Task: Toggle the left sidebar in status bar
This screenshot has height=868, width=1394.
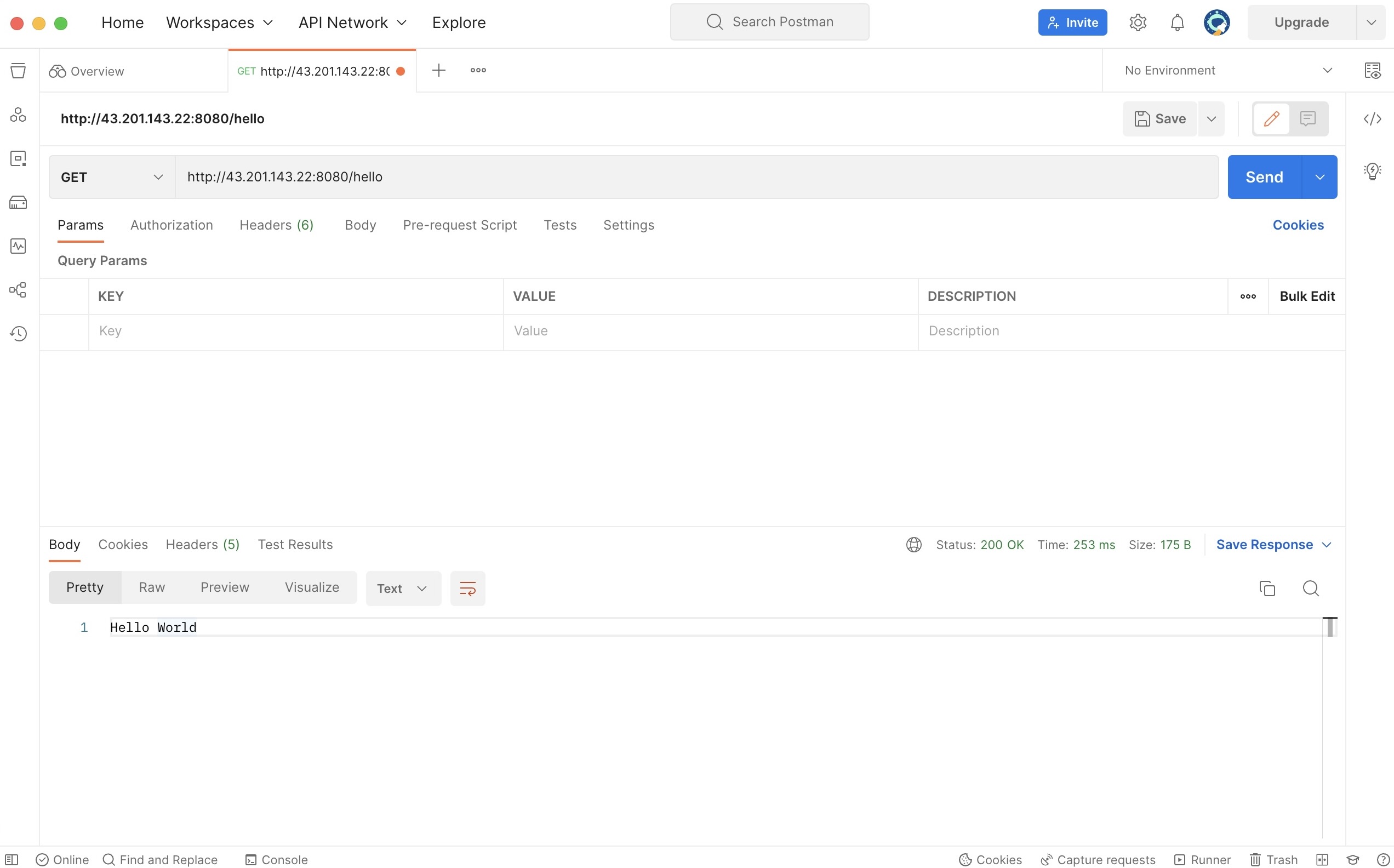Action: (12, 859)
